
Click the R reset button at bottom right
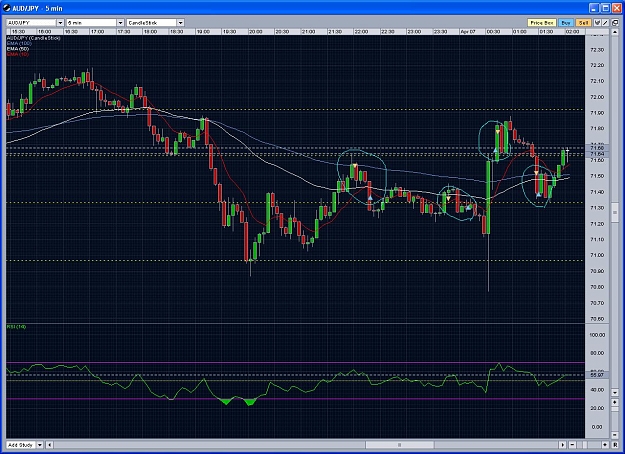point(615,445)
